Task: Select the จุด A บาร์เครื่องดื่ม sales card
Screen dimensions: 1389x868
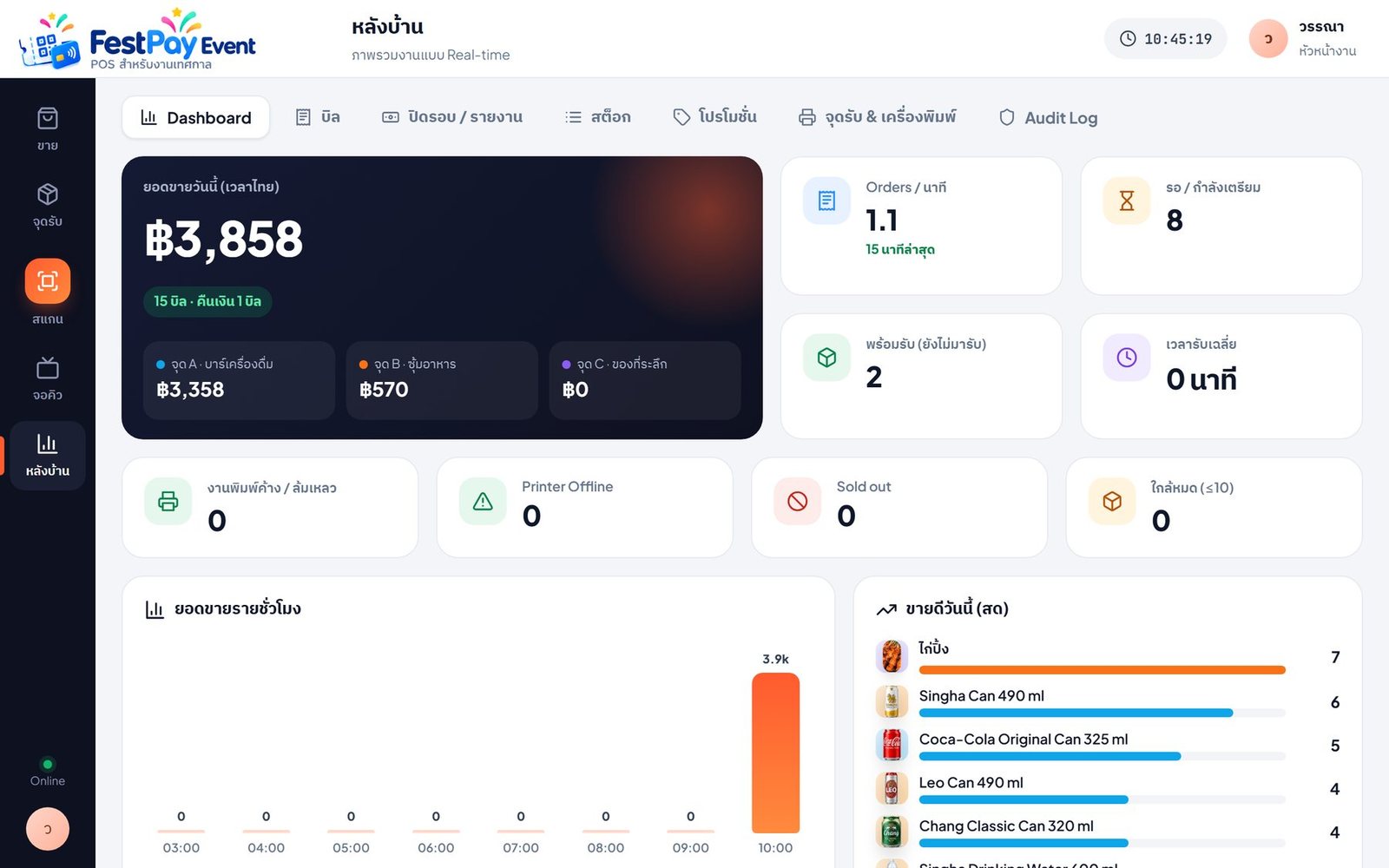Action: click(x=239, y=380)
